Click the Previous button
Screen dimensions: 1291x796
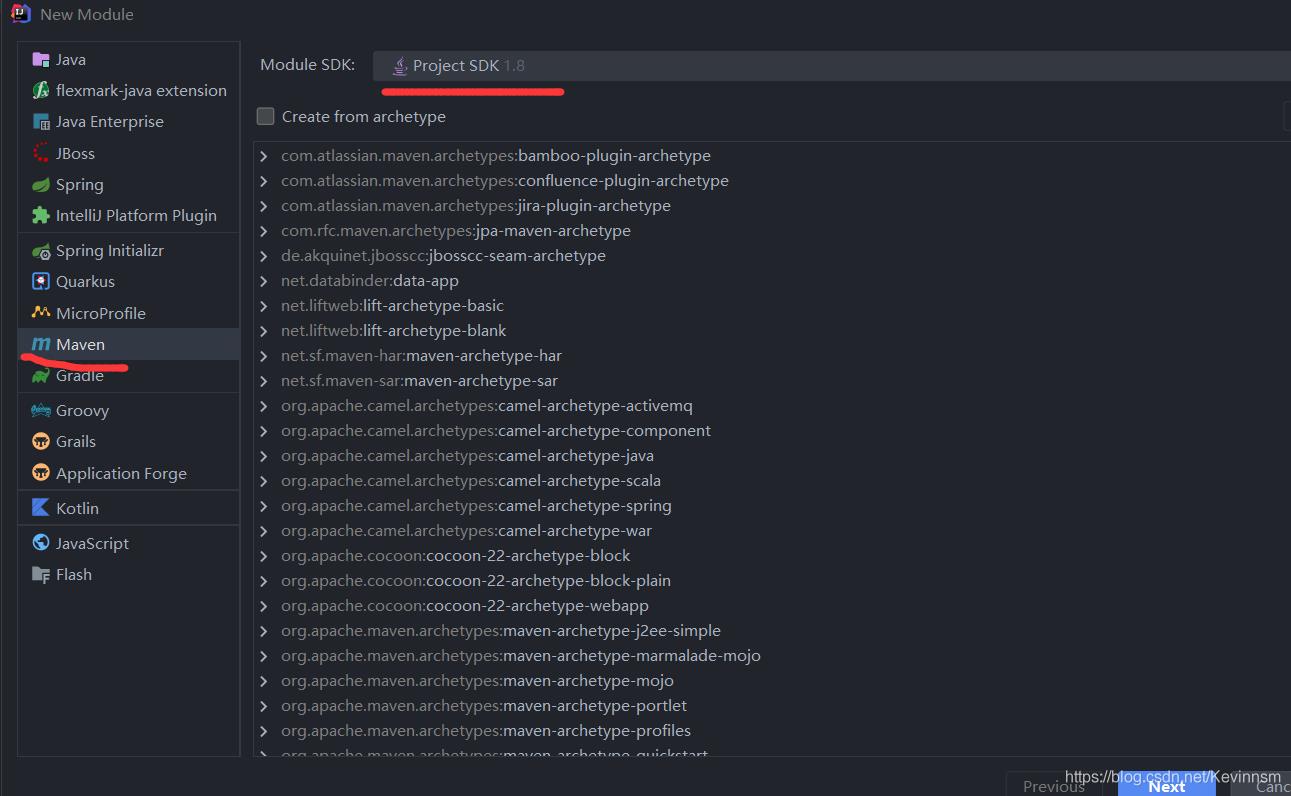pyautogui.click(x=1054, y=785)
